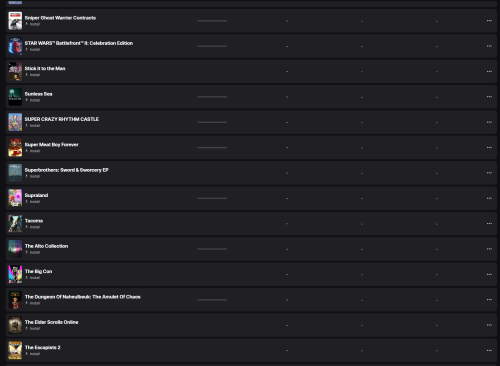
Task: Open more options menu for Sunless Sea
Action: 489,97
